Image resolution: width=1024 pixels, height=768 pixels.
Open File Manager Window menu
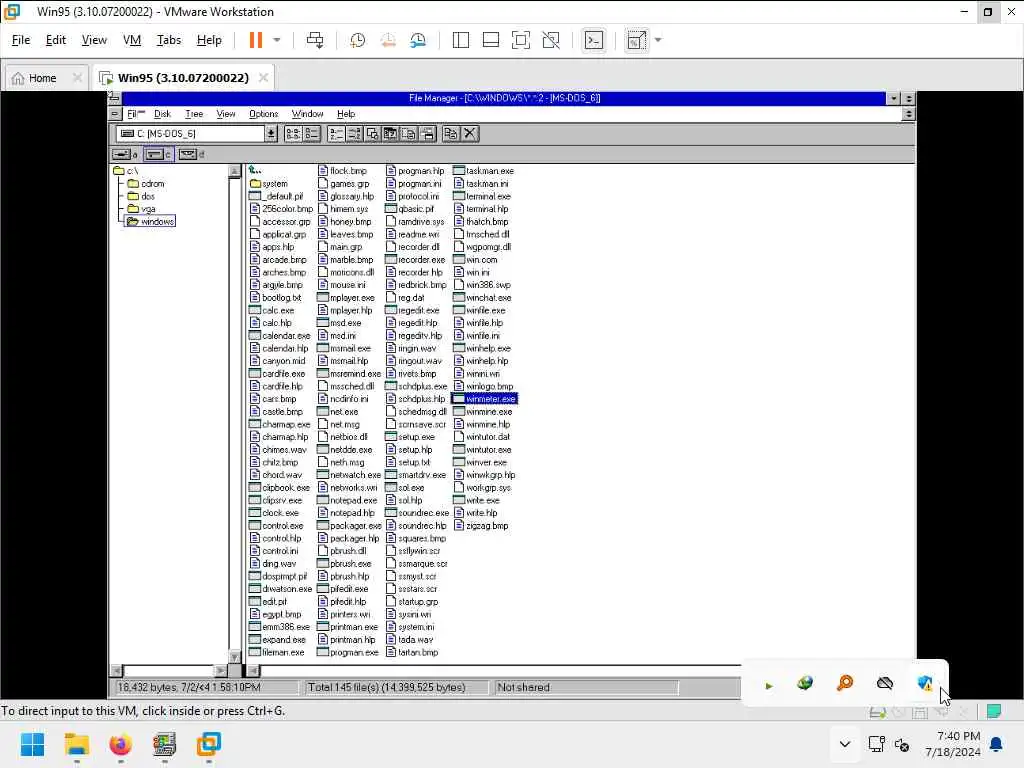coord(307,114)
